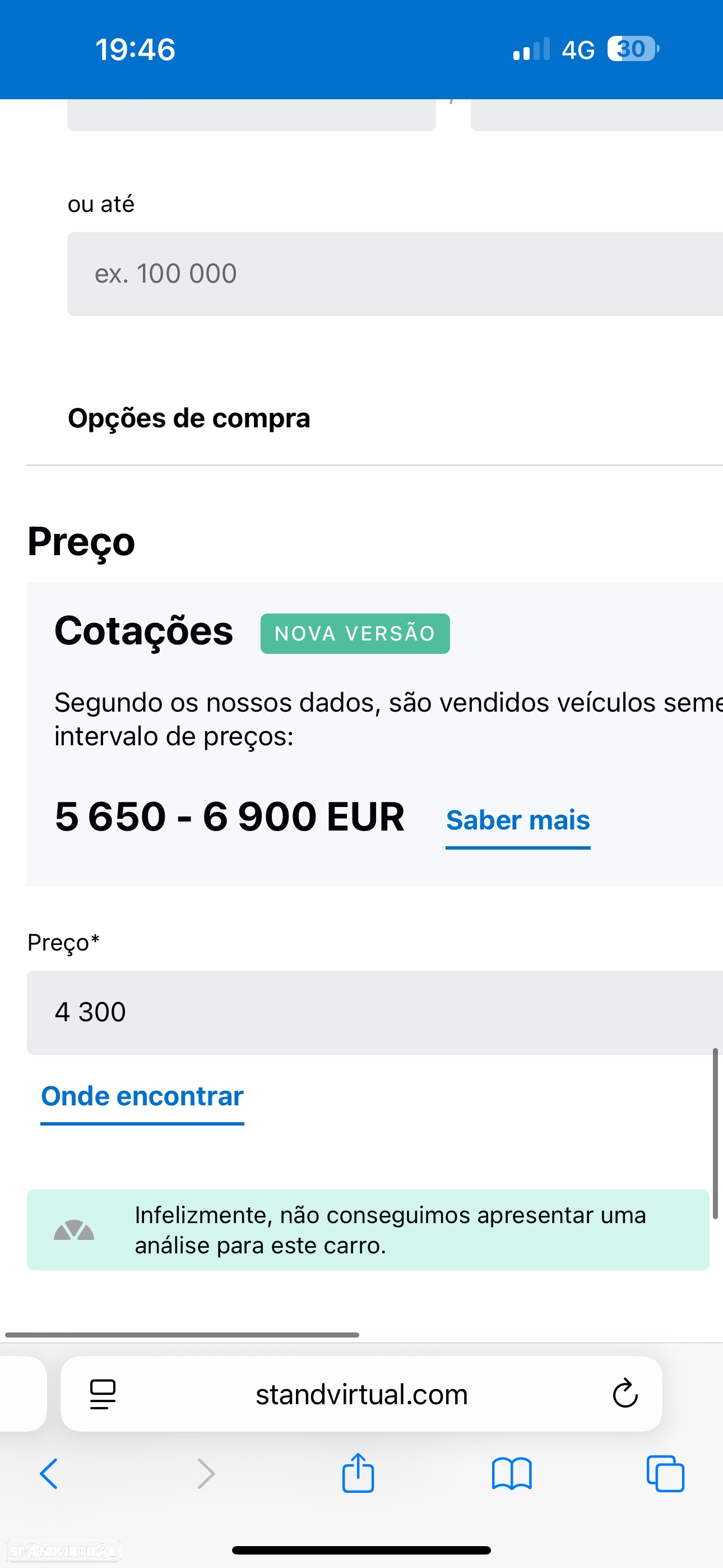
Task: Open the Onde encontrar link
Action: coord(142,1097)
